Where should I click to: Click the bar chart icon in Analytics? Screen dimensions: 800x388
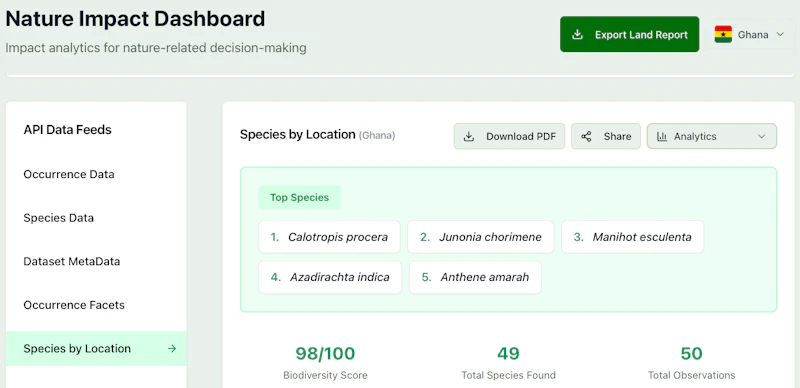(x=662, y=136)
